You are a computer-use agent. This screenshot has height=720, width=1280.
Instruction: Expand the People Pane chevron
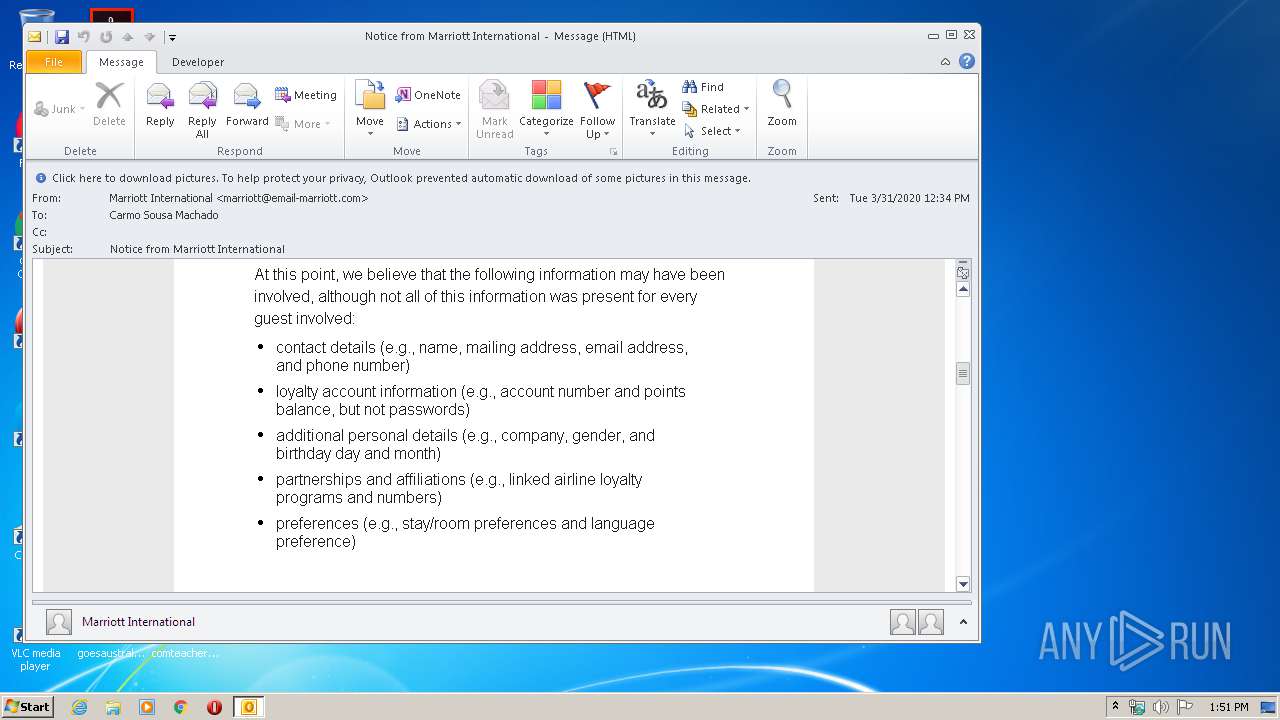point(963,622)
